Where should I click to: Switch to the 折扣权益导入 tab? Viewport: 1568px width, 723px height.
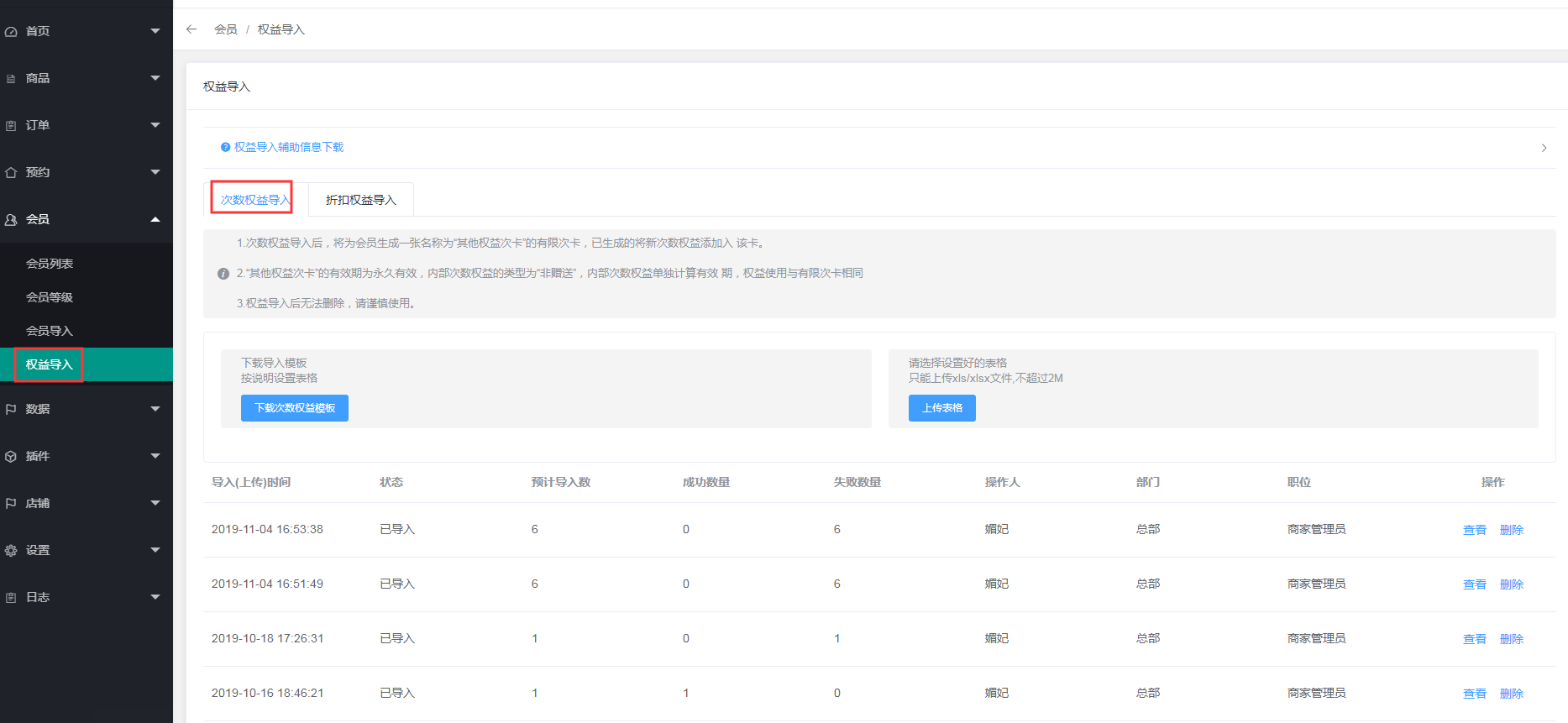click(360, 200)
